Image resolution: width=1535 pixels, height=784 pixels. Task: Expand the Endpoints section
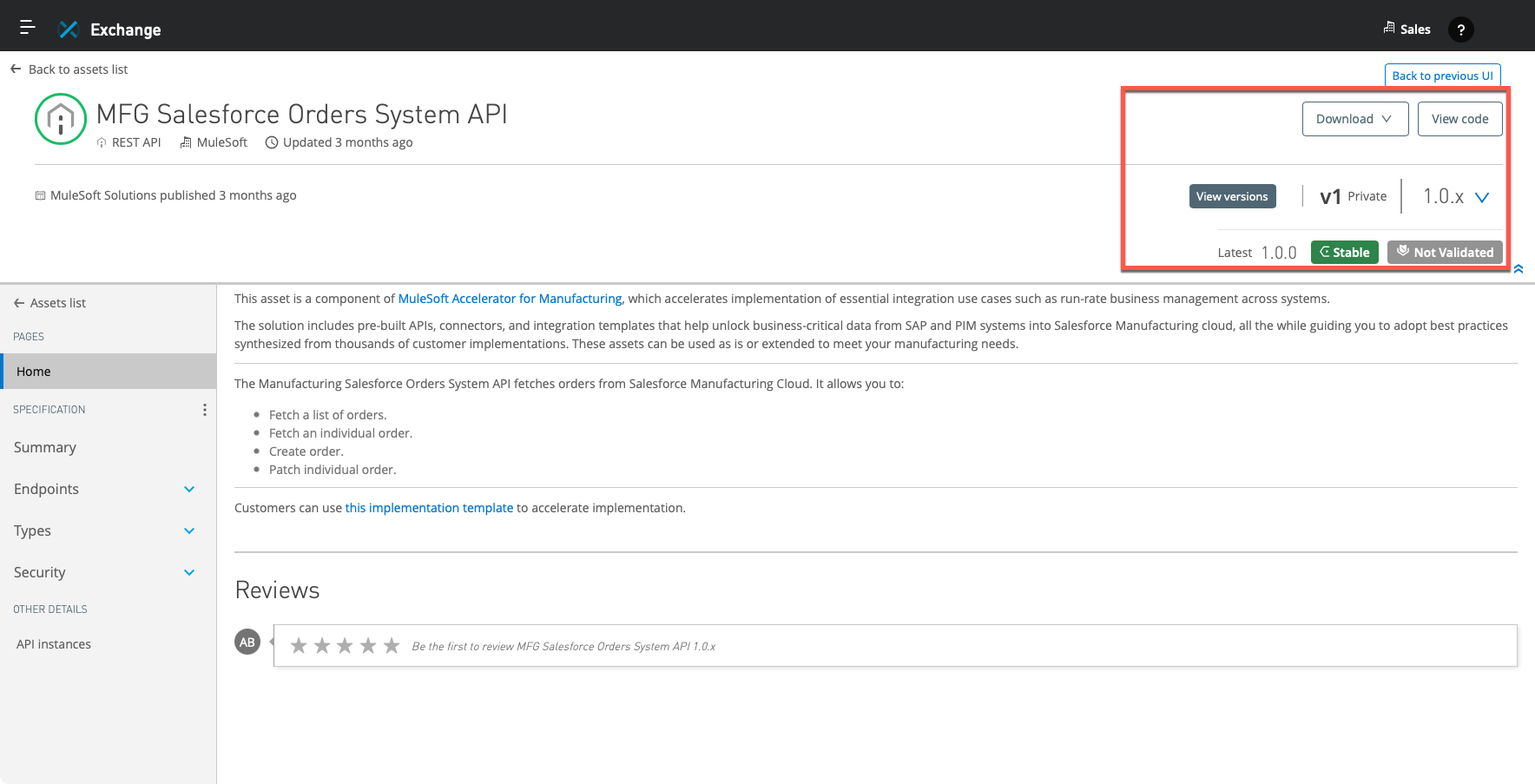click(189, 489)
